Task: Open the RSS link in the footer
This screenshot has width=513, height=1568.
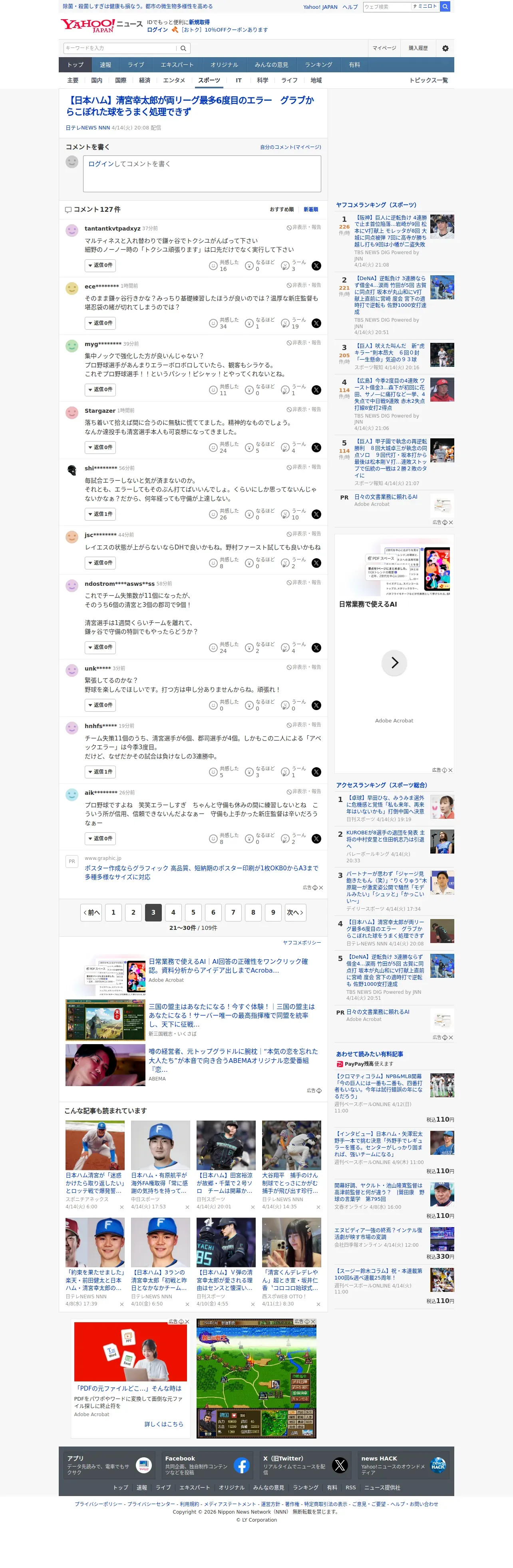Action: 350,1488
